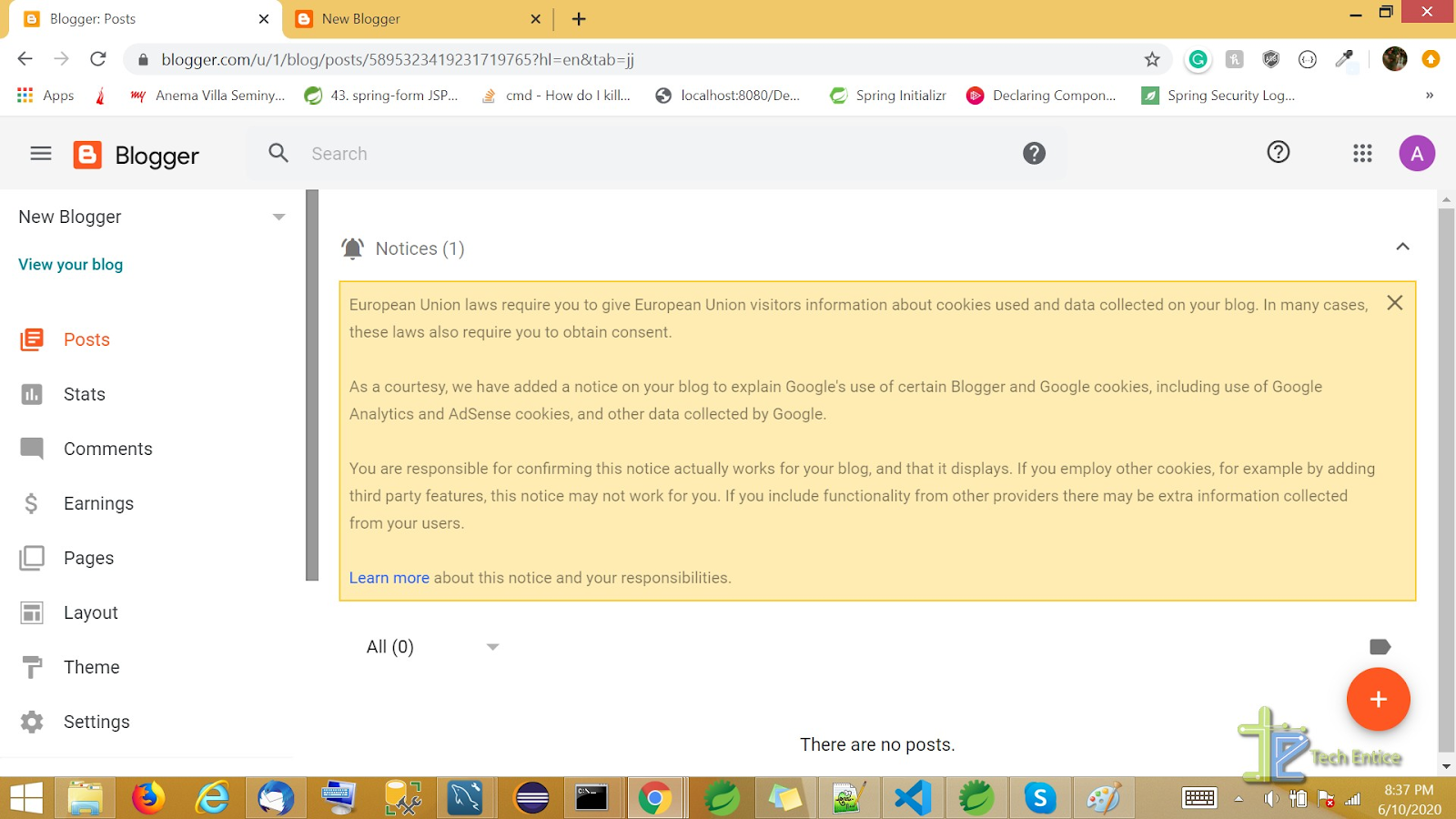Open Visual Studio Code from taskbar
The width and height of the screenshot is (1456, 819).
[913, 798]
